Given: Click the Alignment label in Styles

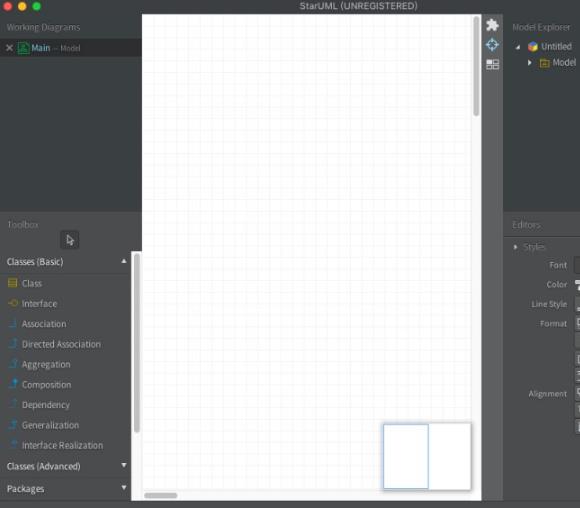Looking at the screenshot, I should (547, 394).
